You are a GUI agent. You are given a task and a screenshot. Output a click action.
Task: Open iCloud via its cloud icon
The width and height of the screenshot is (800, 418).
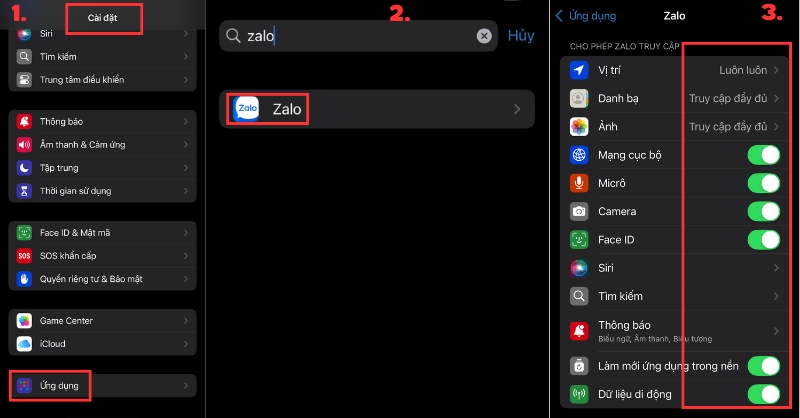click(24, 343)
